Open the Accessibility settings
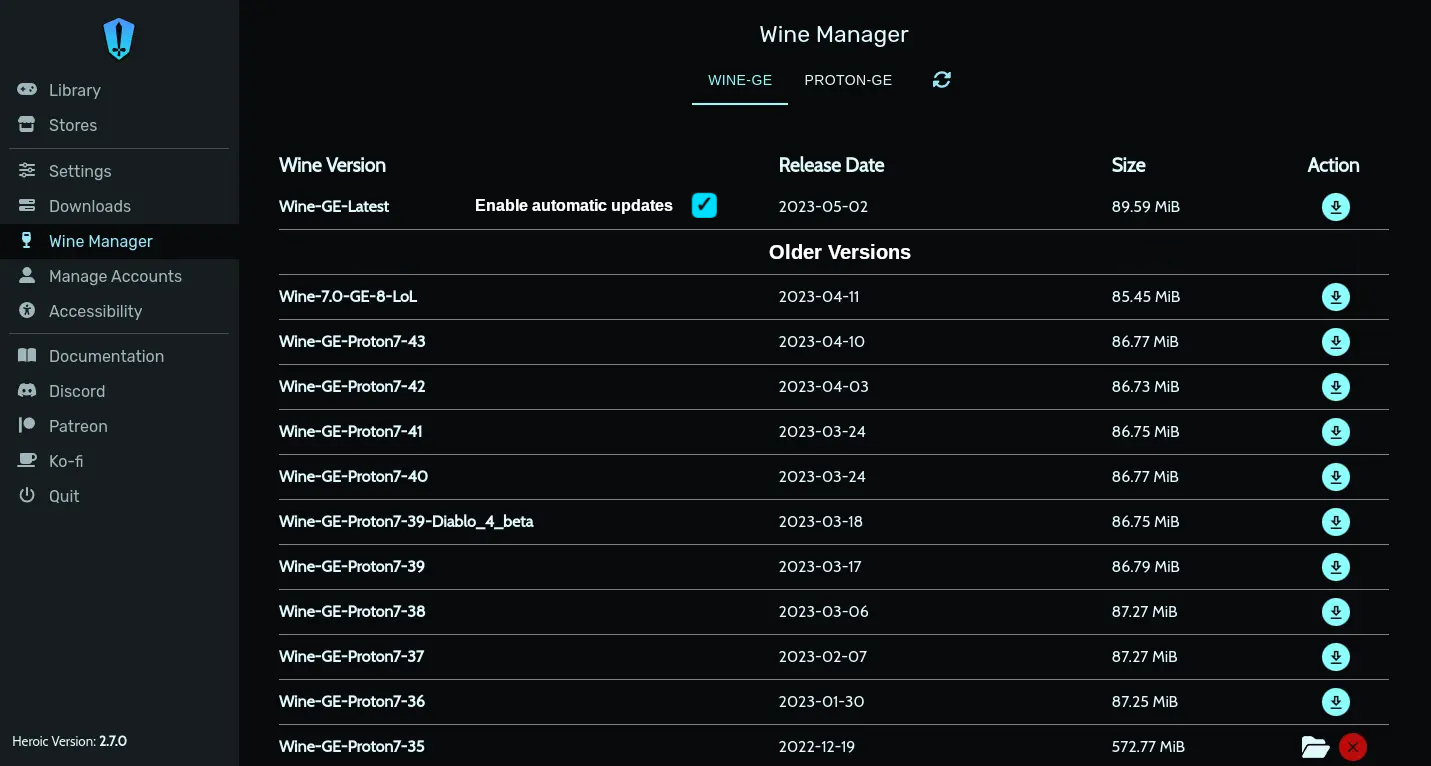1431x766 pixels. click(94, 311)
